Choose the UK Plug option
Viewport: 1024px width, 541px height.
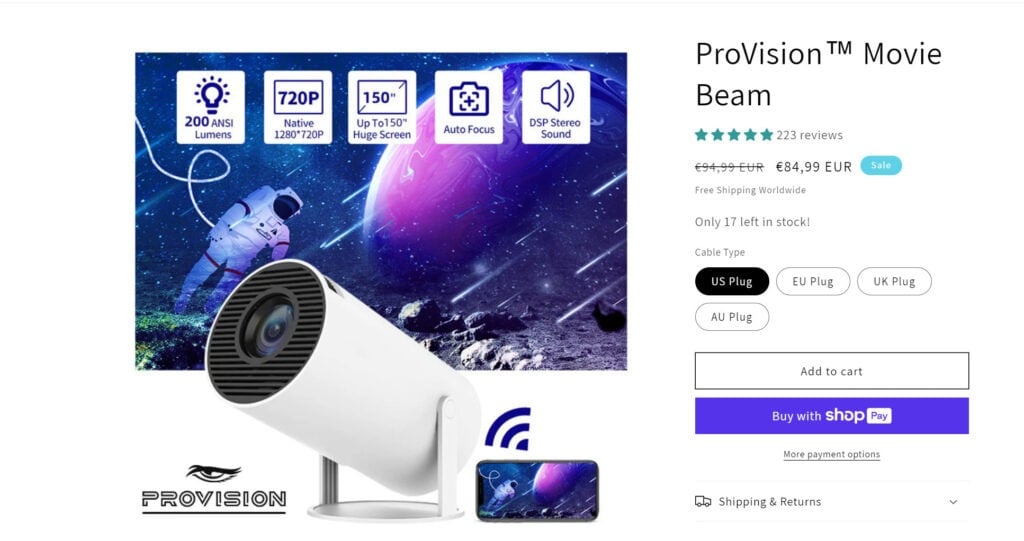point(894,281)
